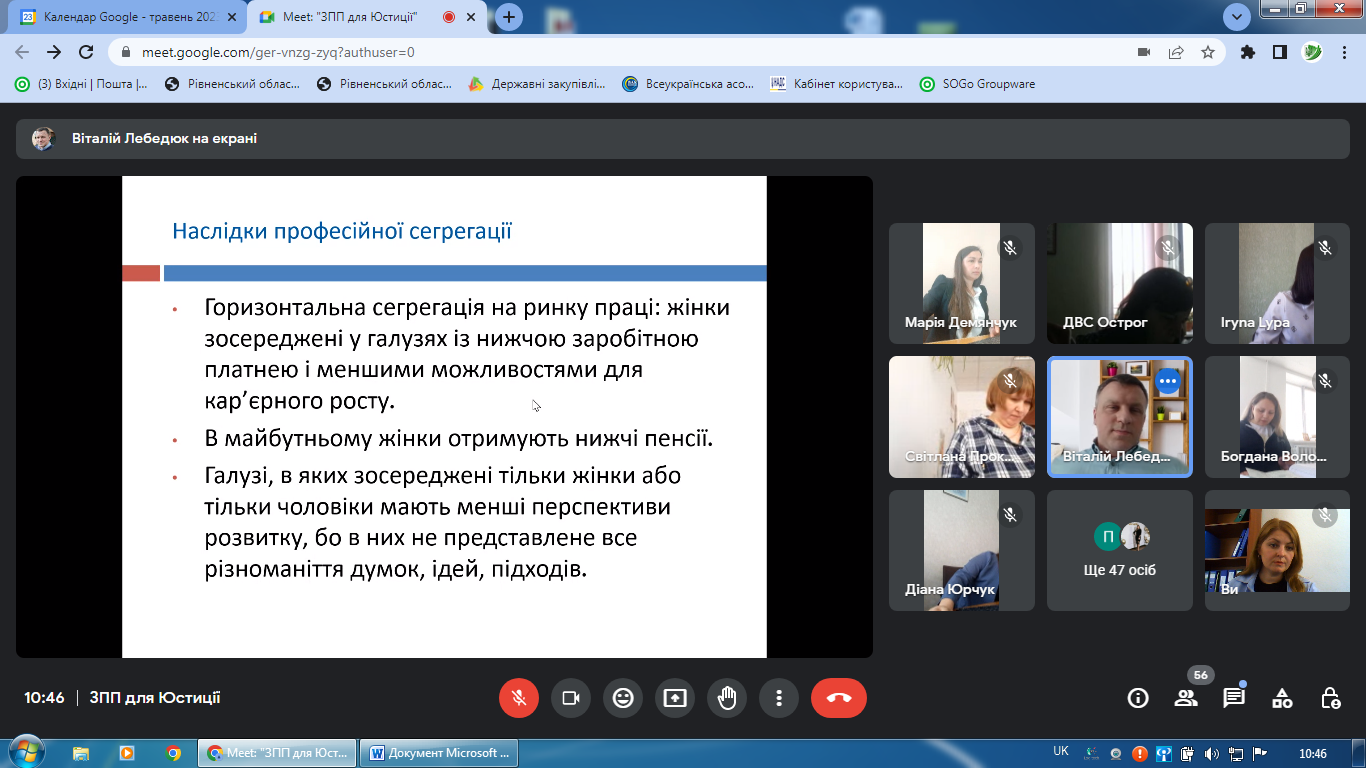Open the activities icon
The image size is (1366, 768).
pos(1282,698)
